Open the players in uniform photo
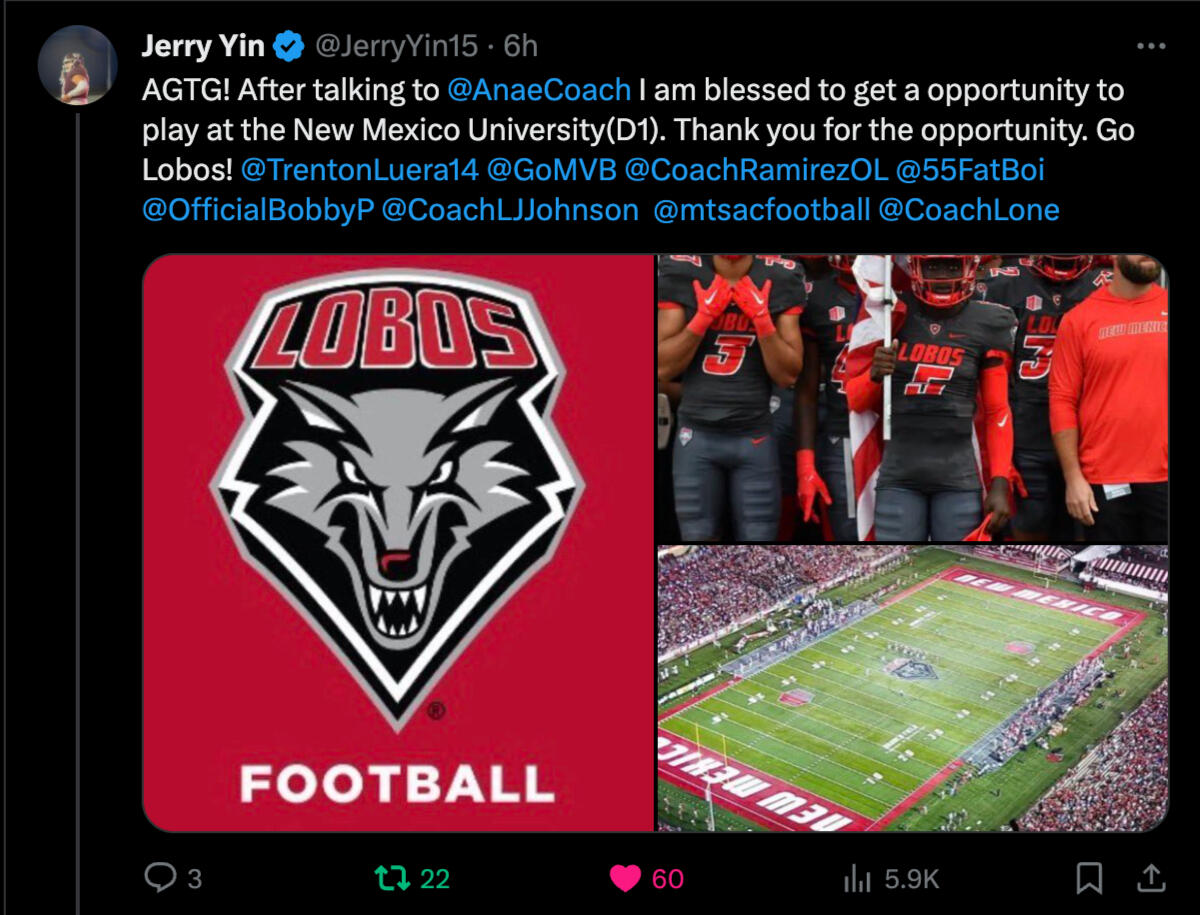The image size is (1200, 915). point(913,398)
